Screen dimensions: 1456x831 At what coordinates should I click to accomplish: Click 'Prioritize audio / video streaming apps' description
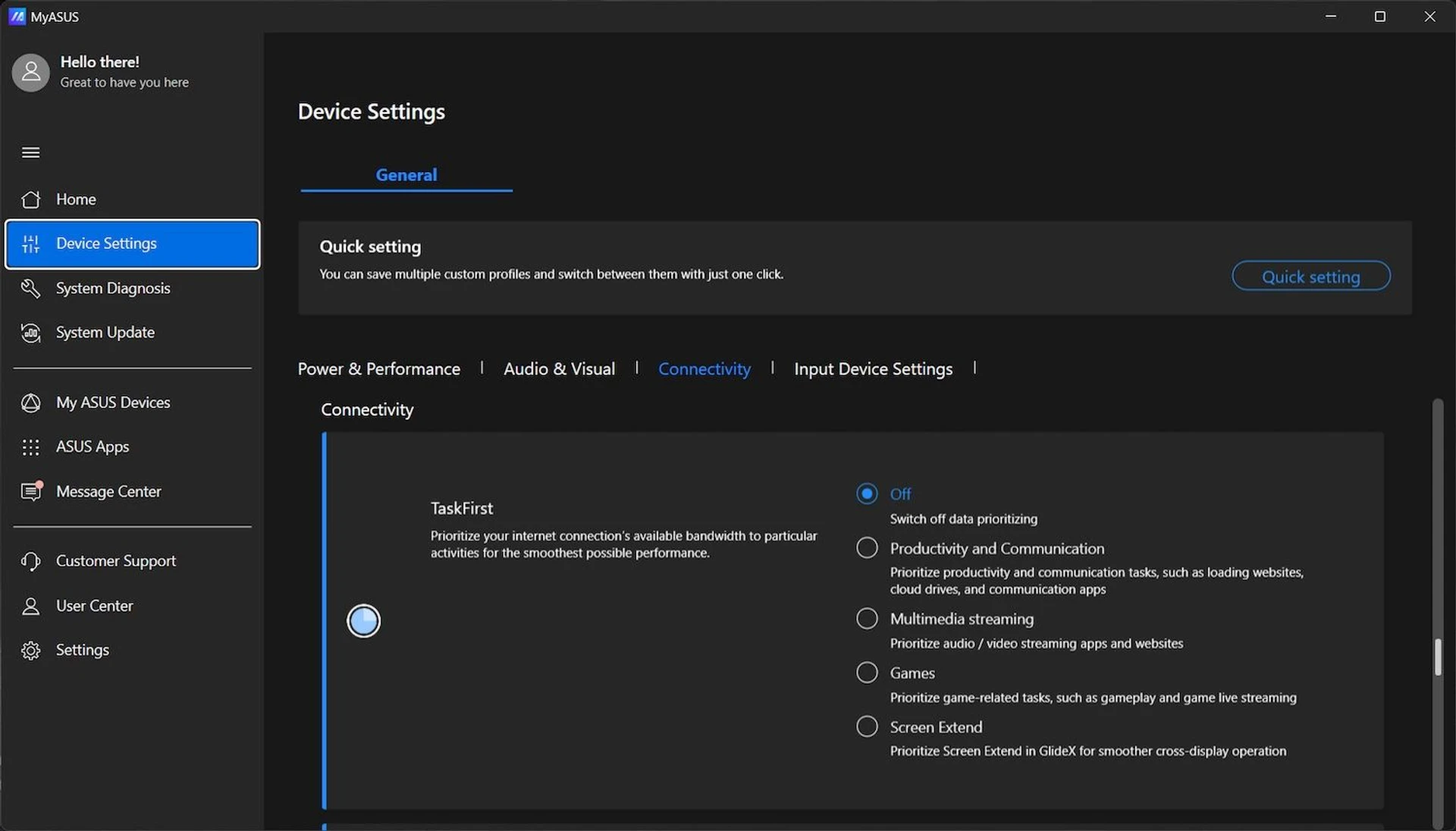coord(1037,644)
